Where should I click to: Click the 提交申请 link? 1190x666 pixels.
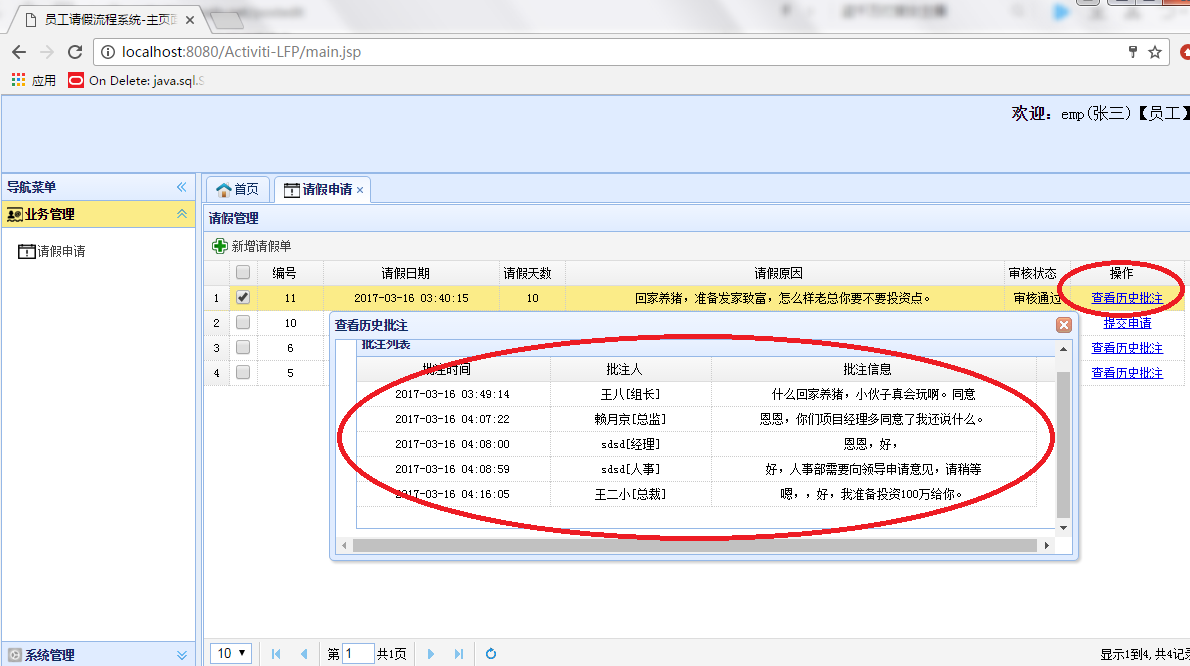click(1127, 322)
